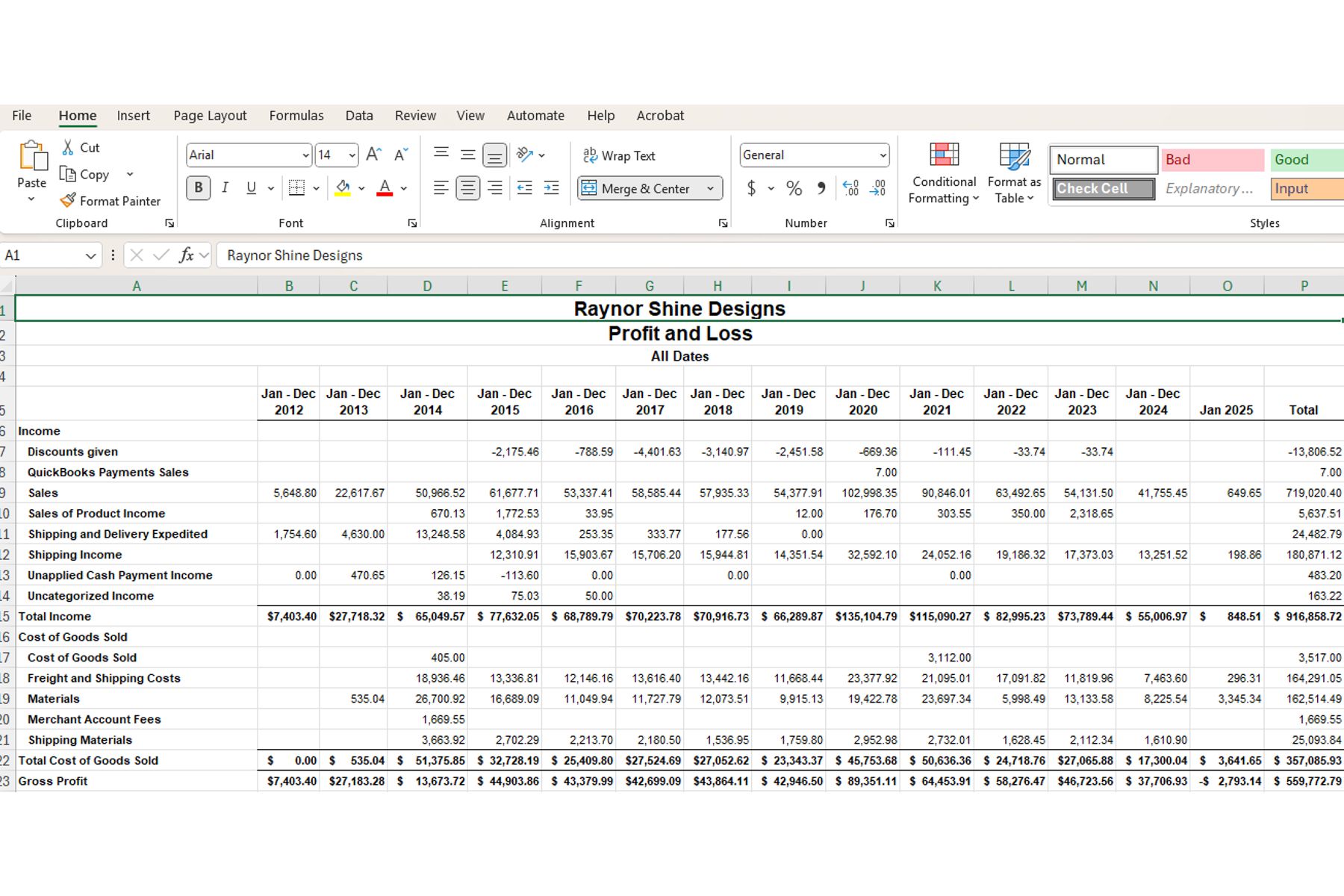The width and height of the screenshot is (1344, 896).
Task: Click Decrease Indent icon
Action: point(525,188)
